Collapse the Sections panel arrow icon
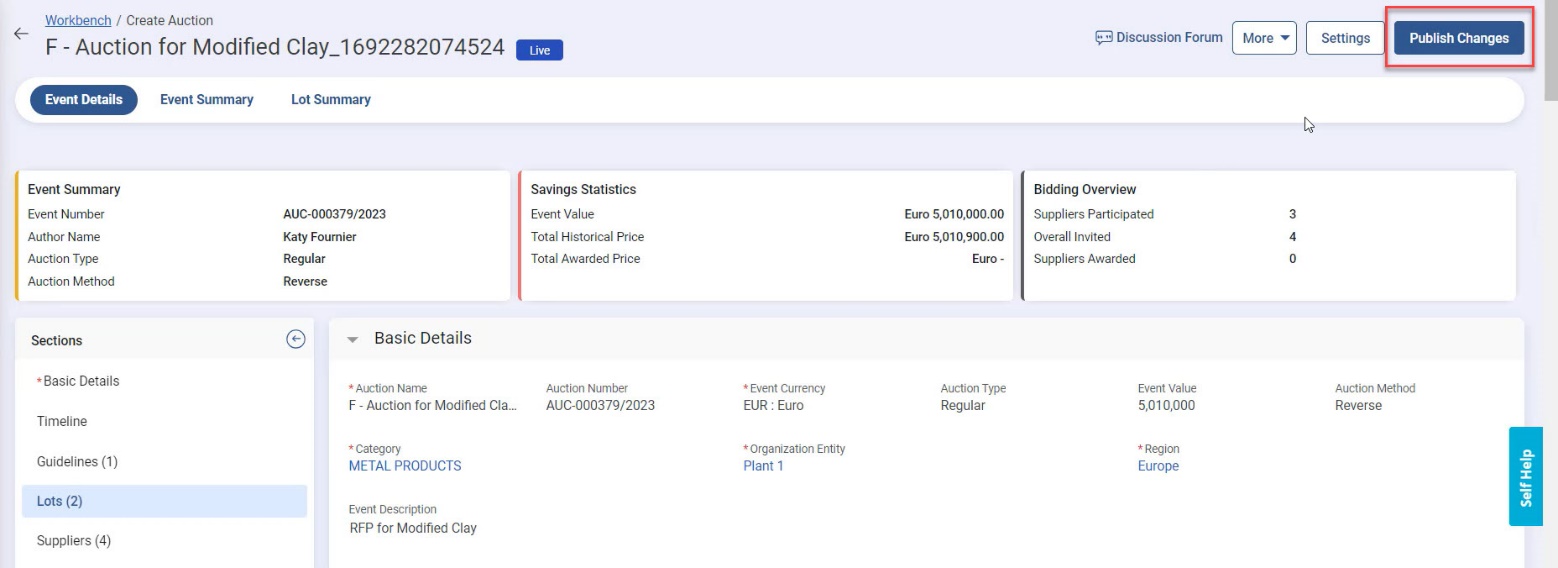The image size is (1558, 568). (x=295, y=339)
